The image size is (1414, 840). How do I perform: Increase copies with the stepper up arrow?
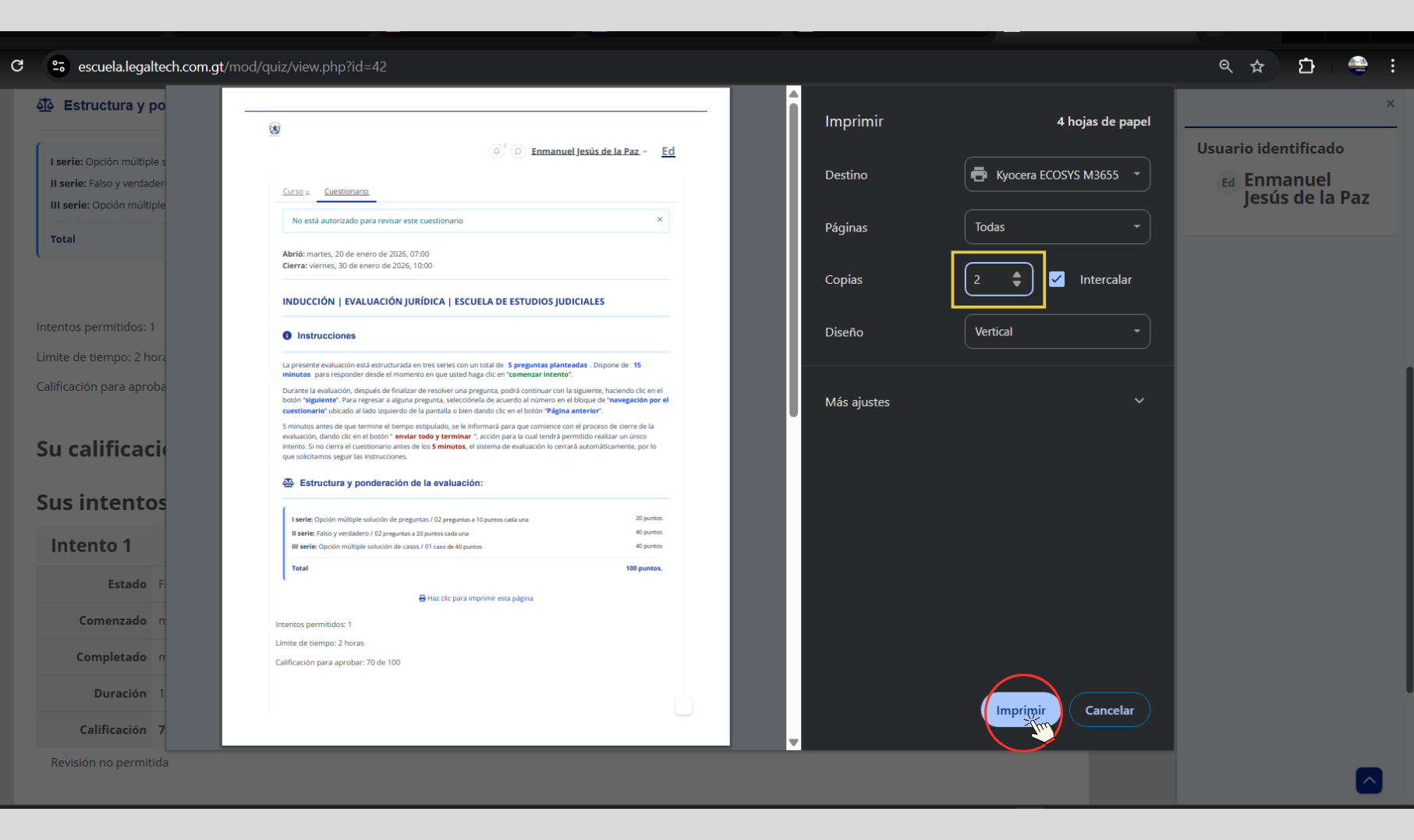click(1017, 275)
